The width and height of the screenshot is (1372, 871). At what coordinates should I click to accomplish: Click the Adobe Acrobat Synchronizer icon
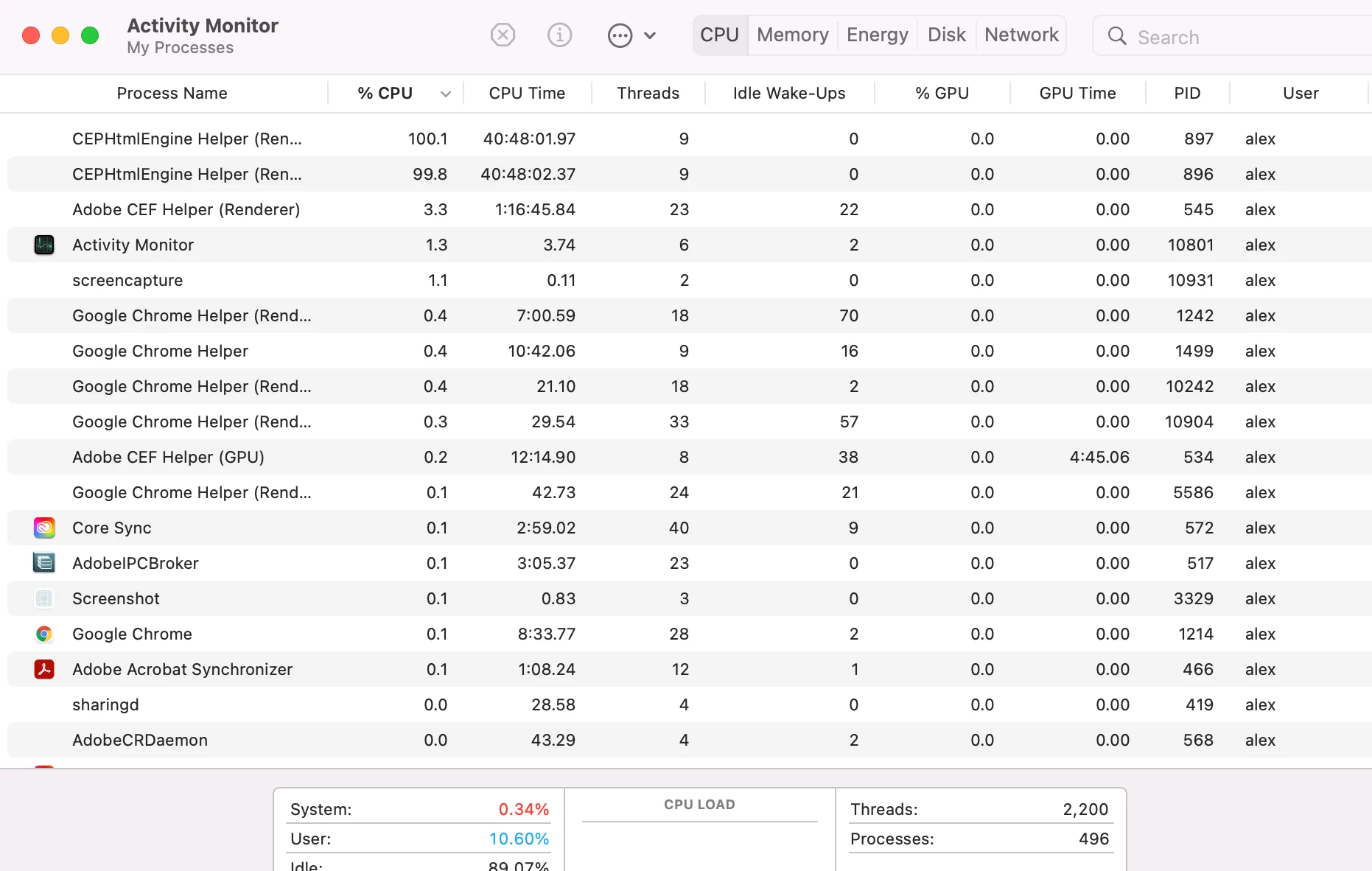(x=44, y=669)
